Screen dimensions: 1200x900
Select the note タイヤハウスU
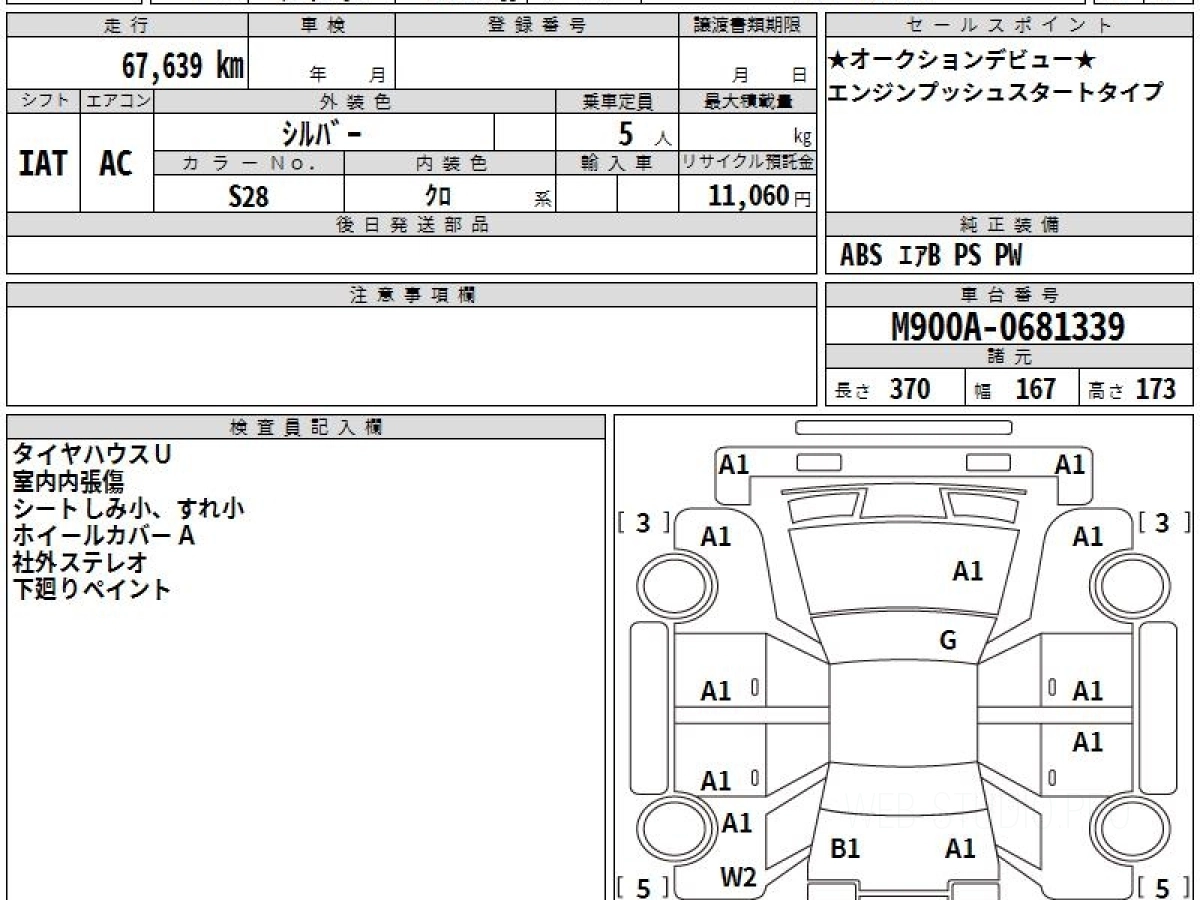92,455
